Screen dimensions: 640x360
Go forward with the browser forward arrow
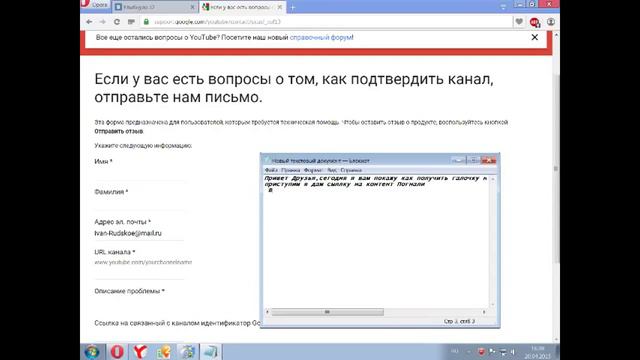[103, 22]
